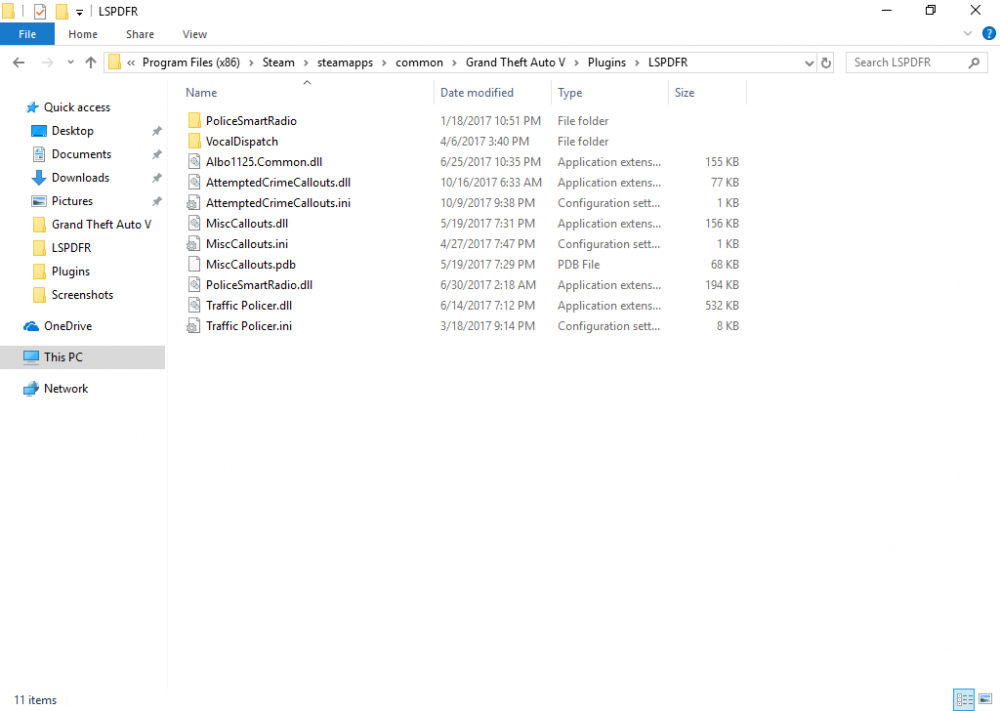1000x711 pixels.
Task: Select Documents in Quick access
Action: pos(81,154)
